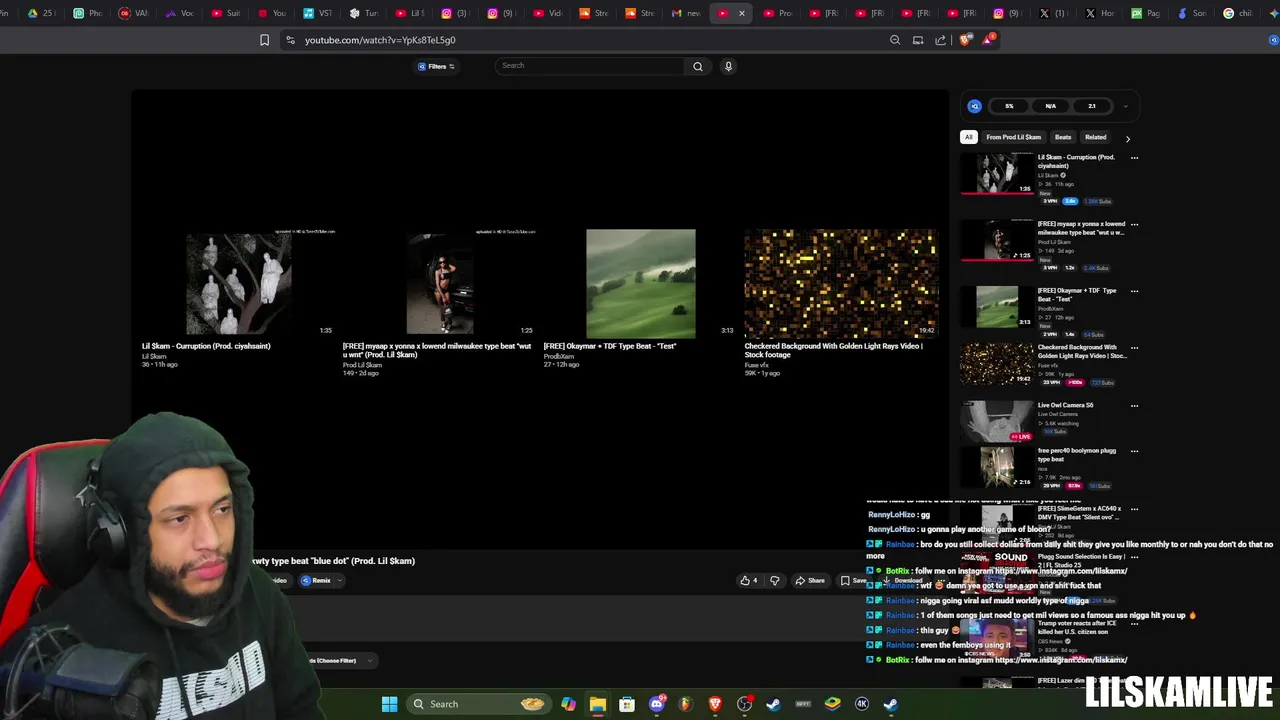The height and width of the screenshot is (720, 1280).
Task: Open site info icon next to URL
Action: coord(290,40)
